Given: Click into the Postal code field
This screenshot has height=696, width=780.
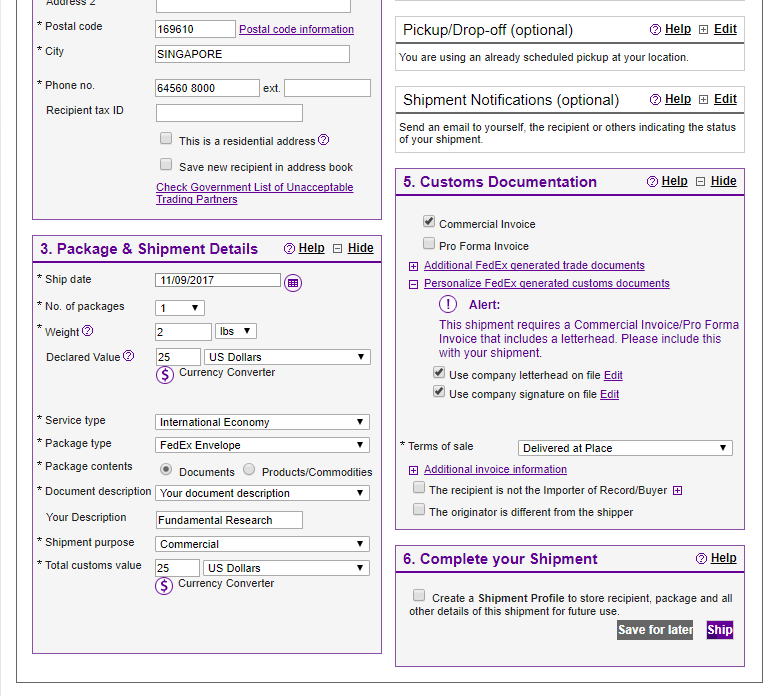Looking at the screenshot, I should click(195, 29).
